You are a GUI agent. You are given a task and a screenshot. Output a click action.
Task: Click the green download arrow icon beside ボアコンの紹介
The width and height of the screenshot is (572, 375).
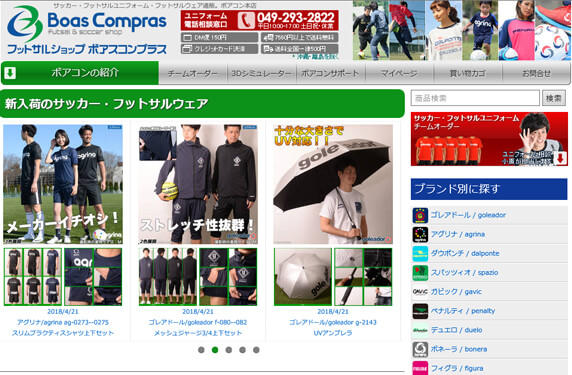coord(10,73)
